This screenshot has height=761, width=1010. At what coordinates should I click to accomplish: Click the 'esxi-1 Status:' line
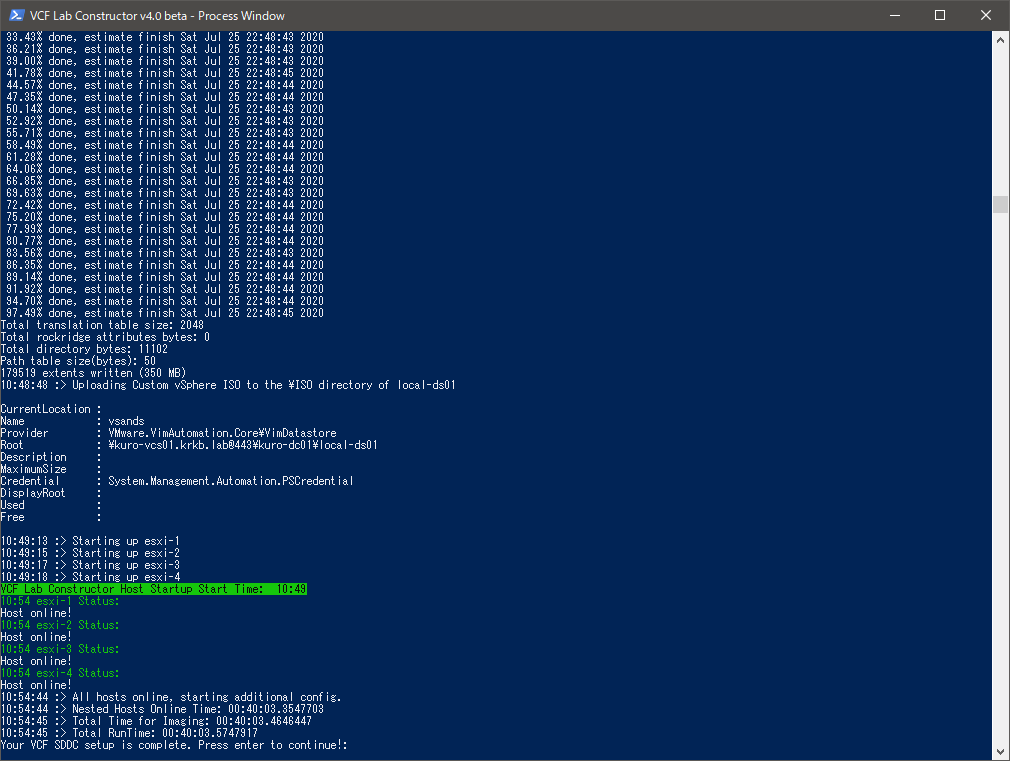60,601
